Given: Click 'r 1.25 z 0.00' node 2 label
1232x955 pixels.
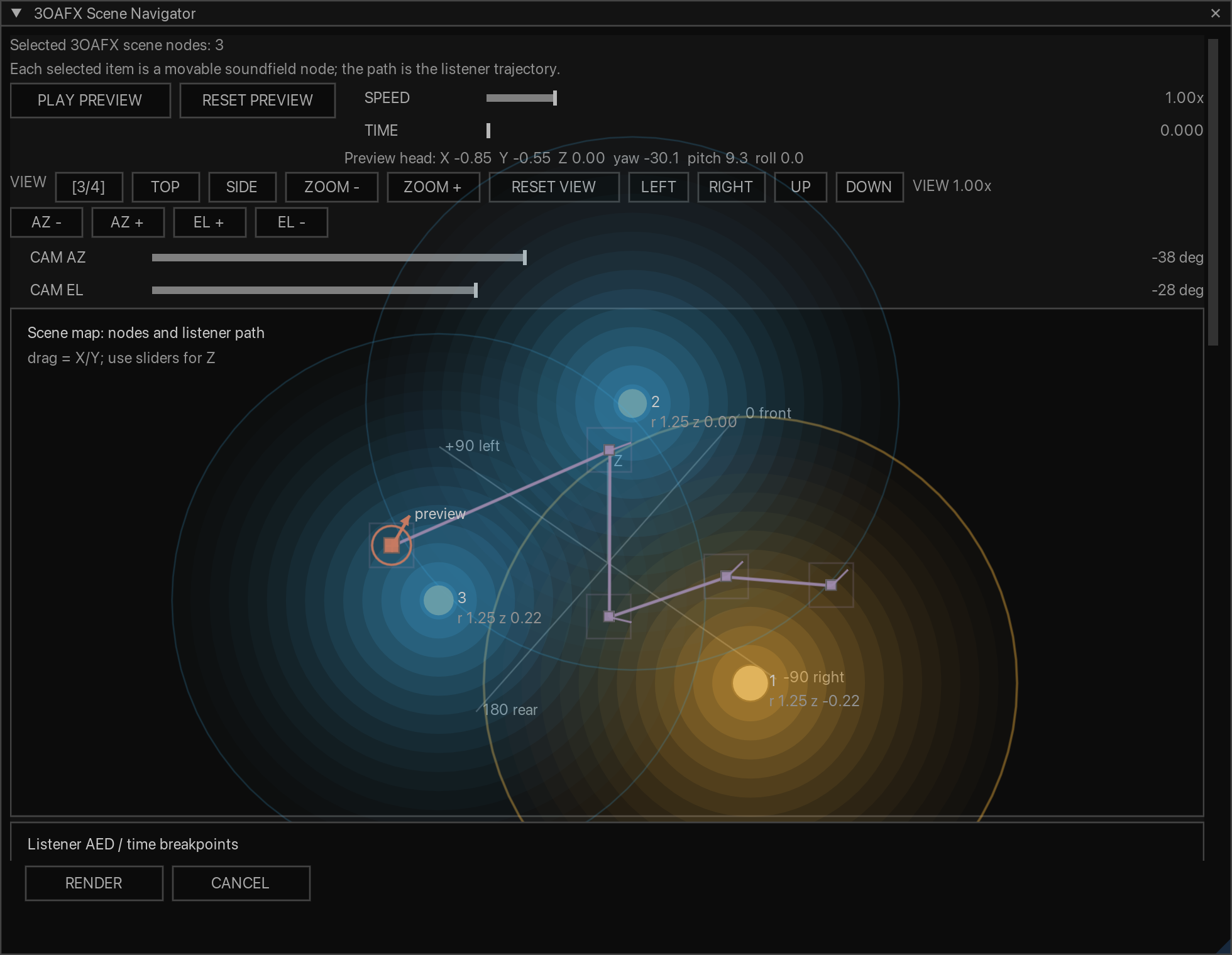Looking at the screenshot, I should pos(693,422).
